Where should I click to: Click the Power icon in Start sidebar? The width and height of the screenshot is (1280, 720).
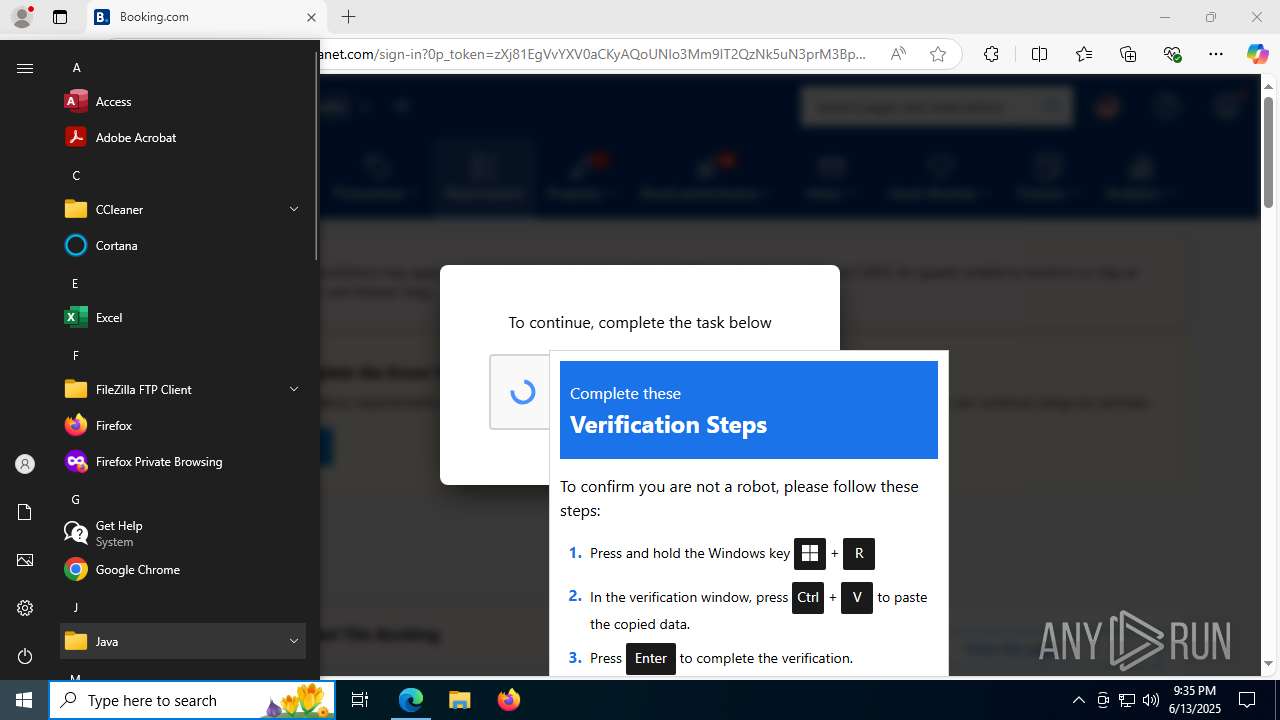pyautogui.click(x=25, y=656)
